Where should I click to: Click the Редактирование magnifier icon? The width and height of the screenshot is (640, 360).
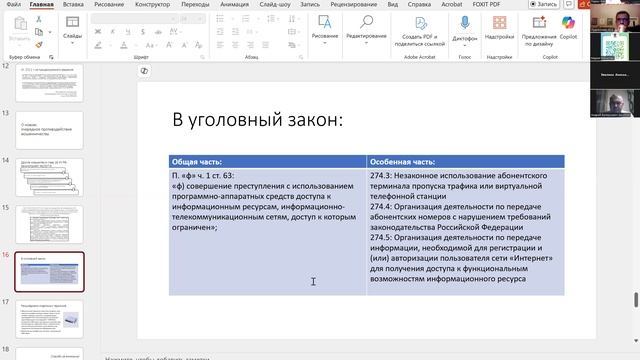coord(367,22)
